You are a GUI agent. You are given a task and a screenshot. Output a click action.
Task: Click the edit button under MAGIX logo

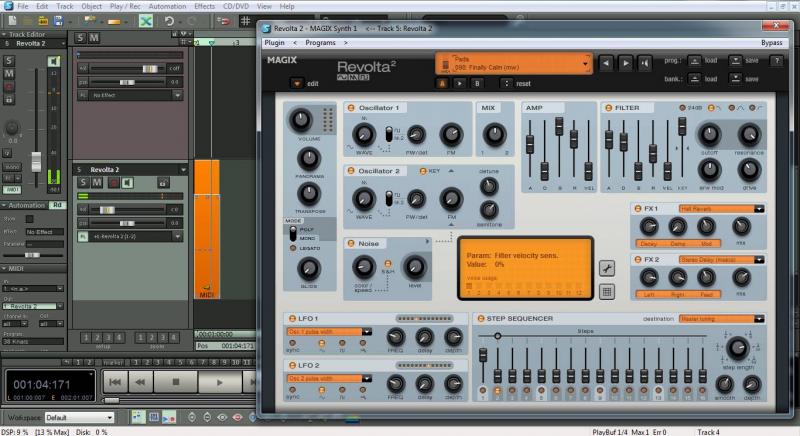(x=297, y=83)
